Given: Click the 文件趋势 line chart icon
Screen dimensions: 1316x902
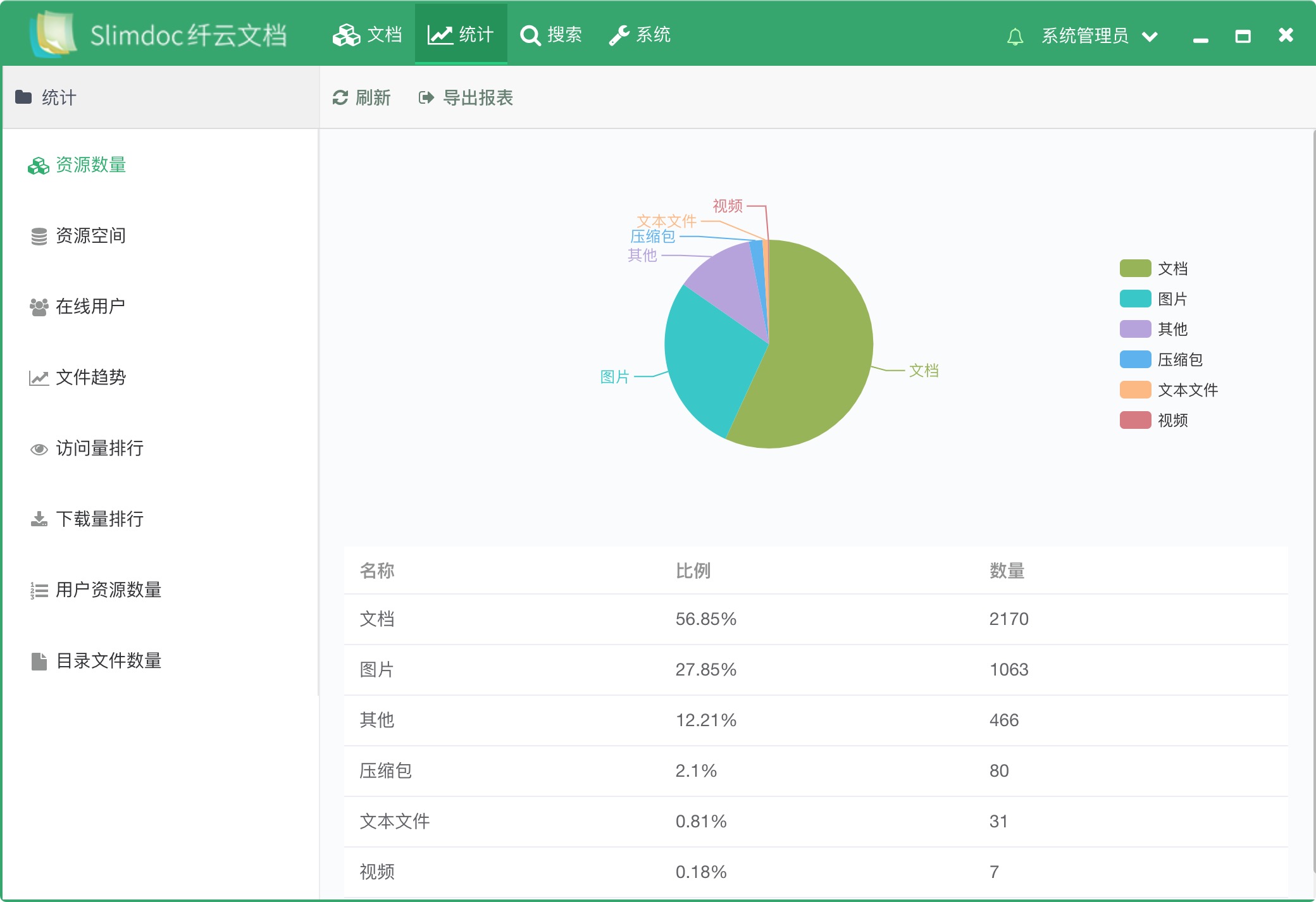Looking at the screenshot, I should (39, 378).
